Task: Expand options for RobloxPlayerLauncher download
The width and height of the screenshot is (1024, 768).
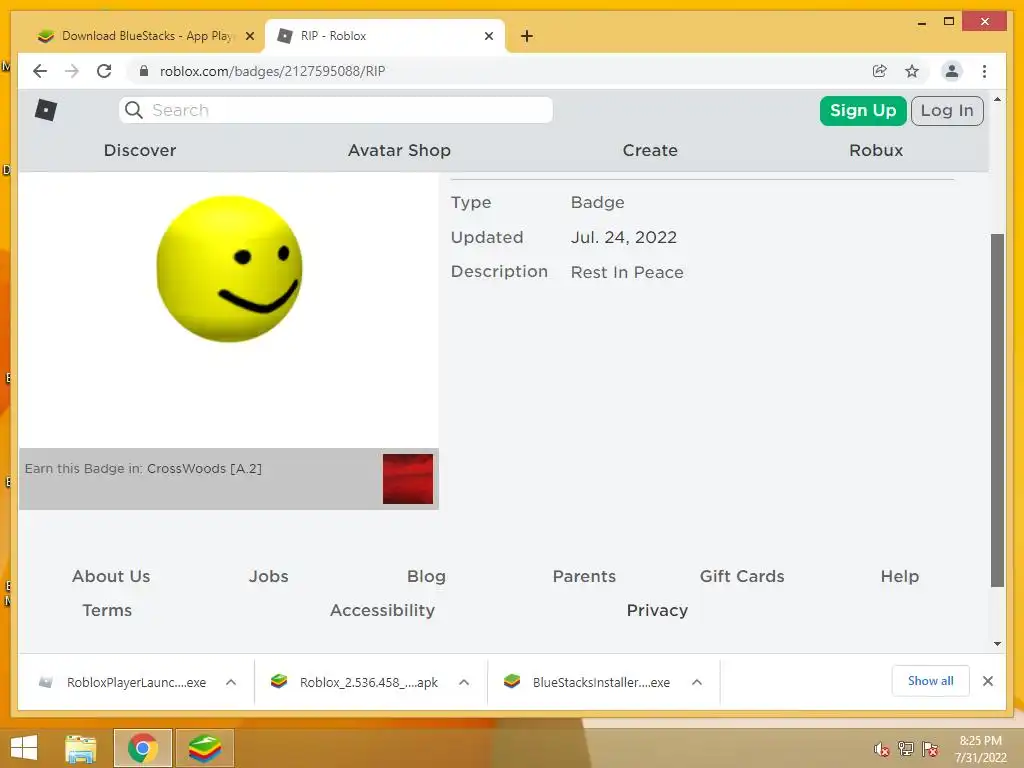Action: (x=231, y=682)
